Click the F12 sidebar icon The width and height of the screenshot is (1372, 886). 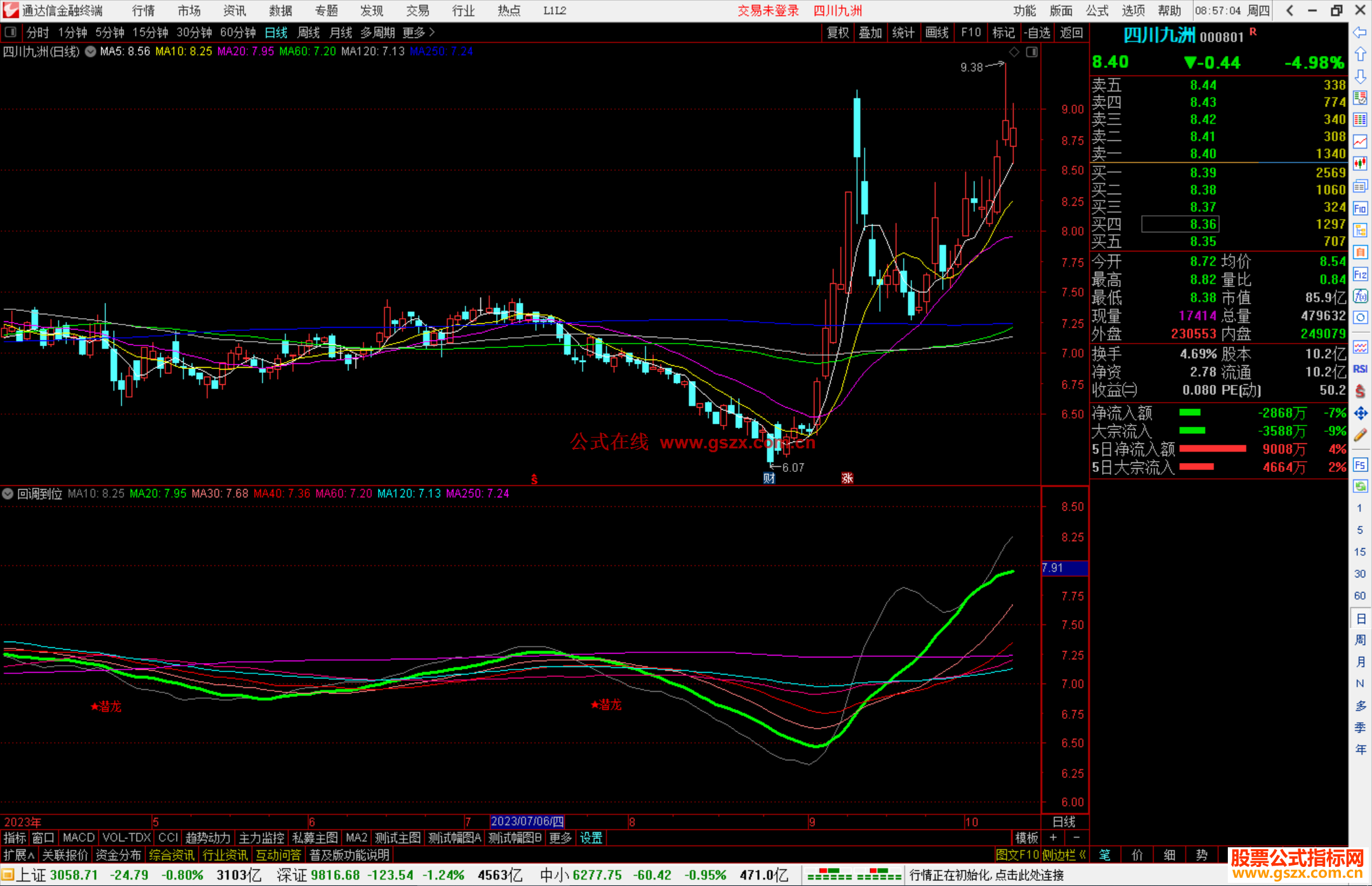(1360, 274)
